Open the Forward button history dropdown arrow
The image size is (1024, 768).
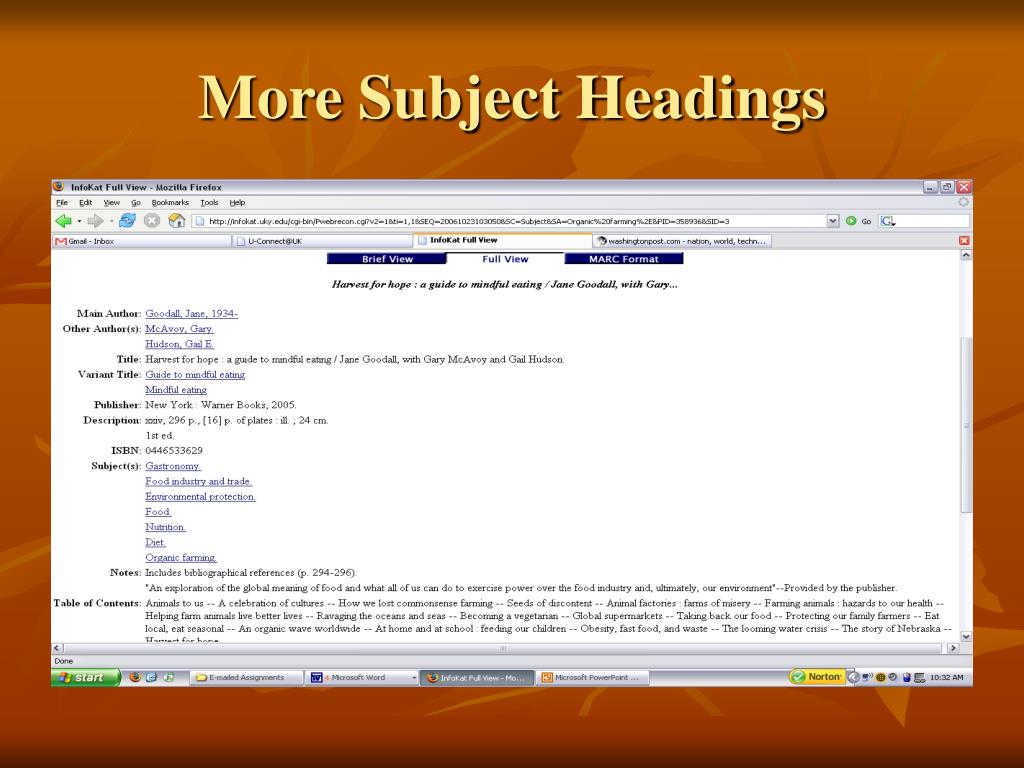click(111, 221)
